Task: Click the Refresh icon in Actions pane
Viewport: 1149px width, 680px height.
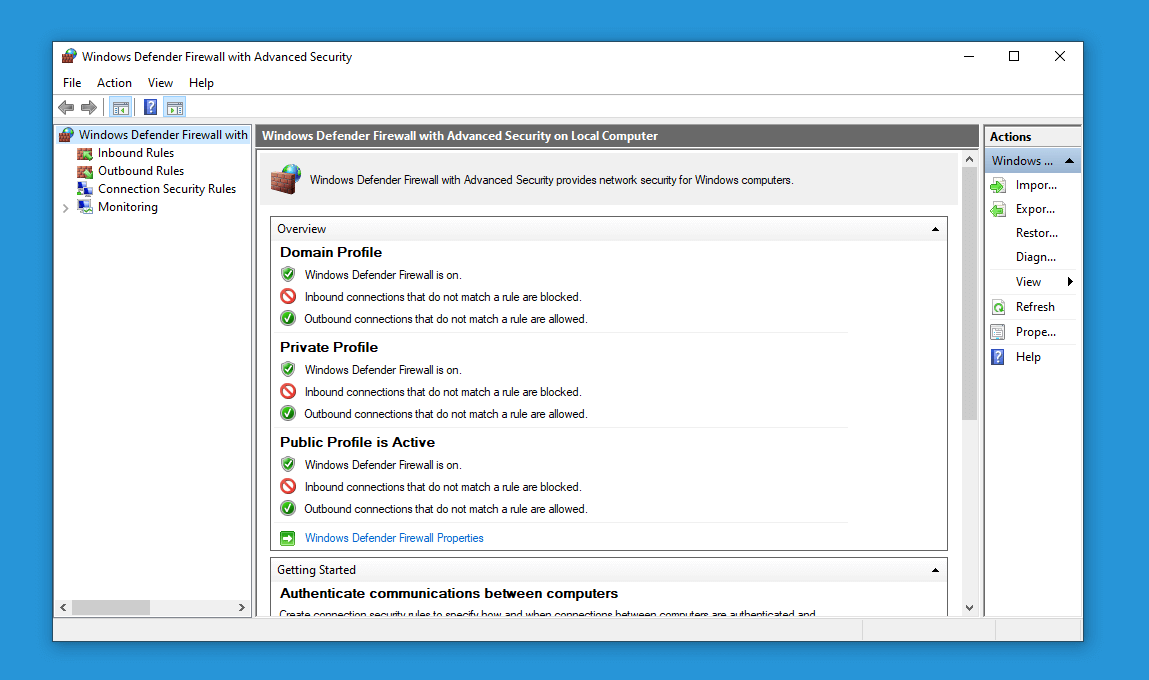Action: 998,307
